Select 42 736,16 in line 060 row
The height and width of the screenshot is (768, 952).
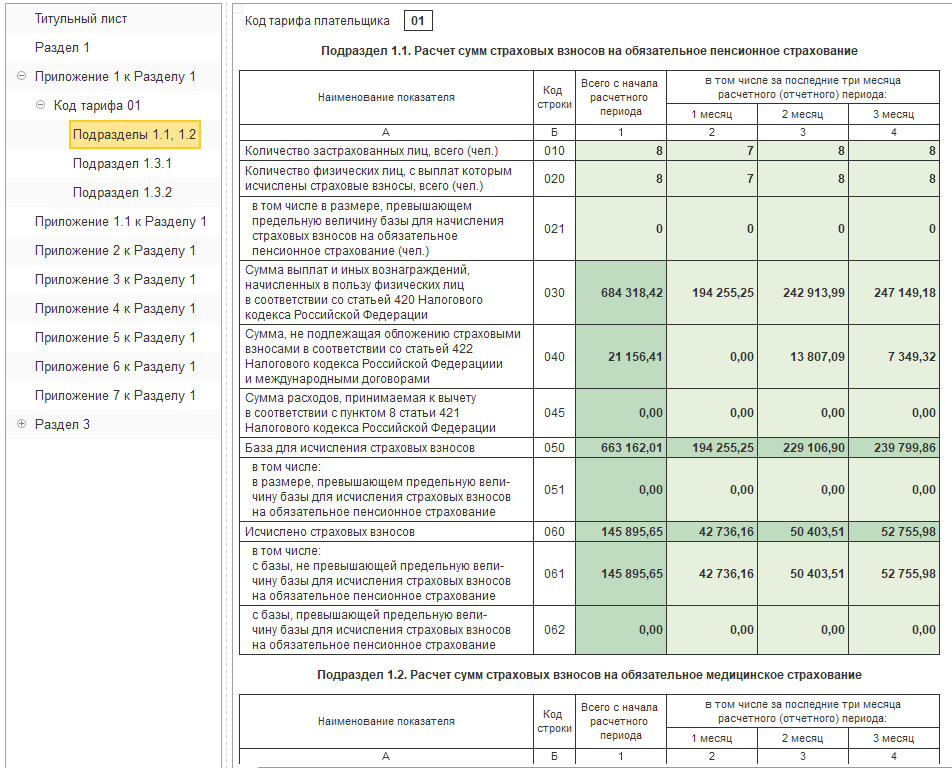click(x=711, y=532)
